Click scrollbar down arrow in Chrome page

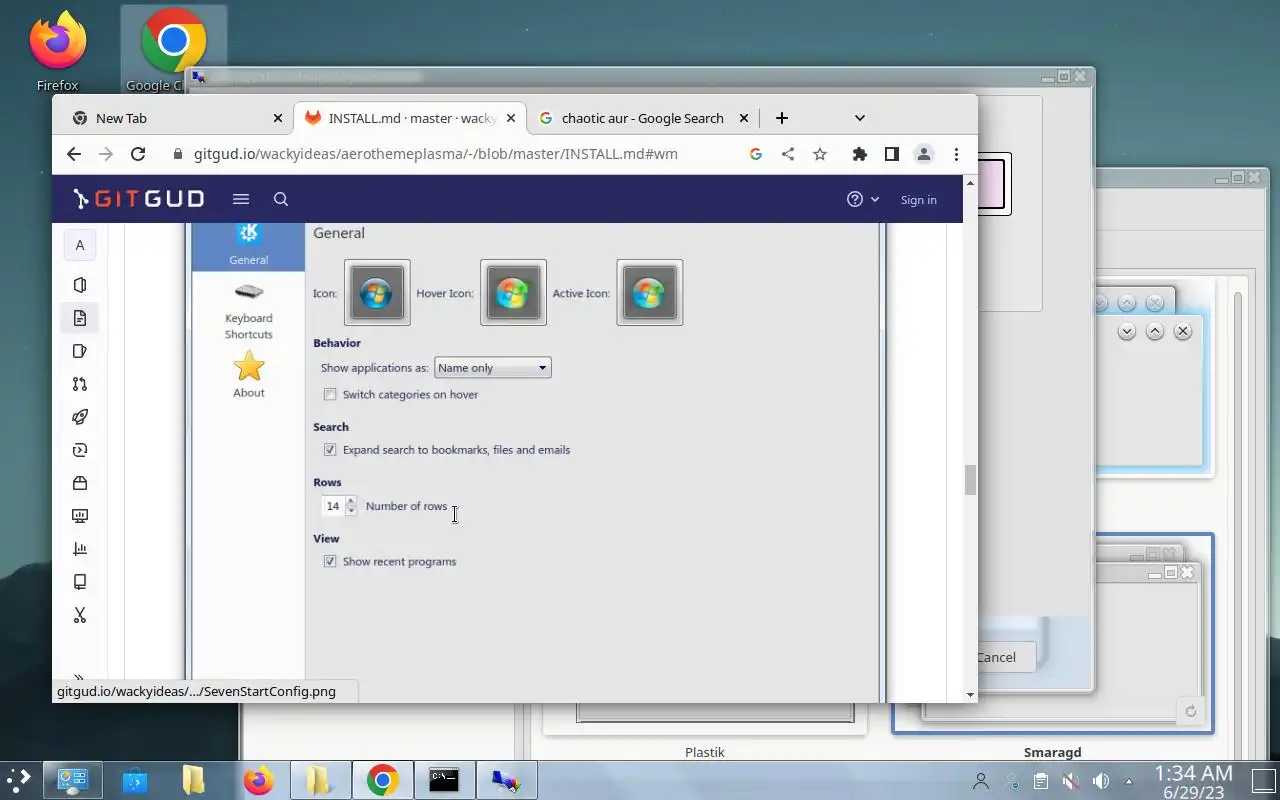tap(970, 695)
